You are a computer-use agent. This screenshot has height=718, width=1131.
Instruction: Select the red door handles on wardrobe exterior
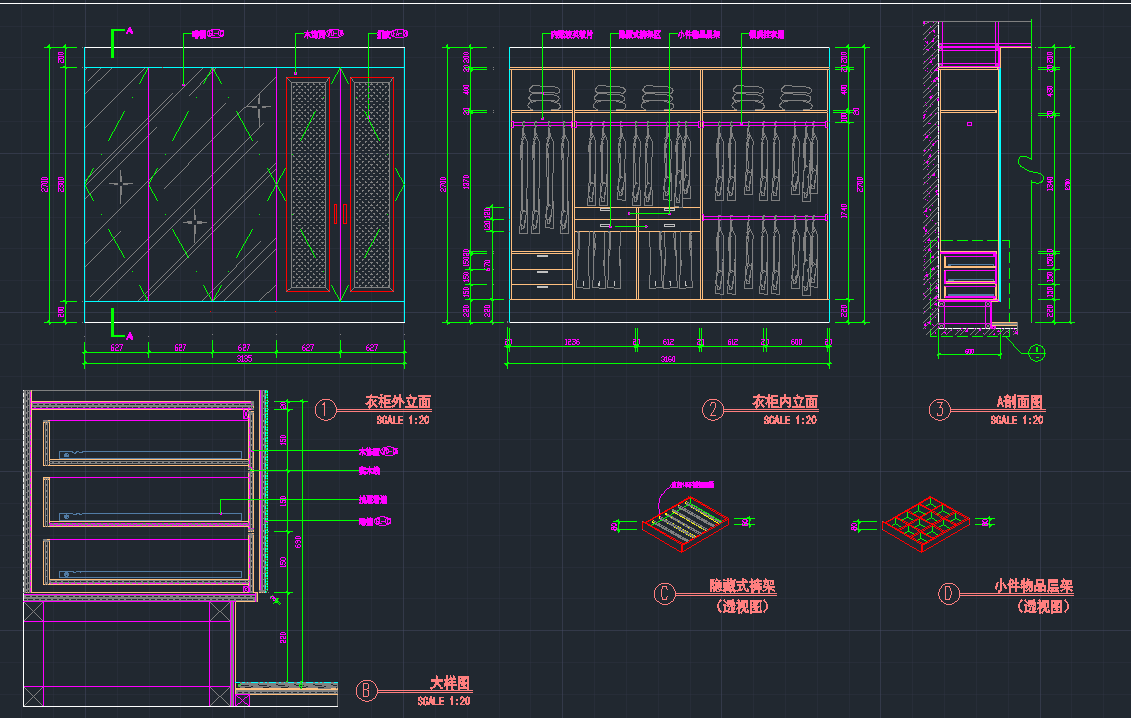[x=340, y=213]
